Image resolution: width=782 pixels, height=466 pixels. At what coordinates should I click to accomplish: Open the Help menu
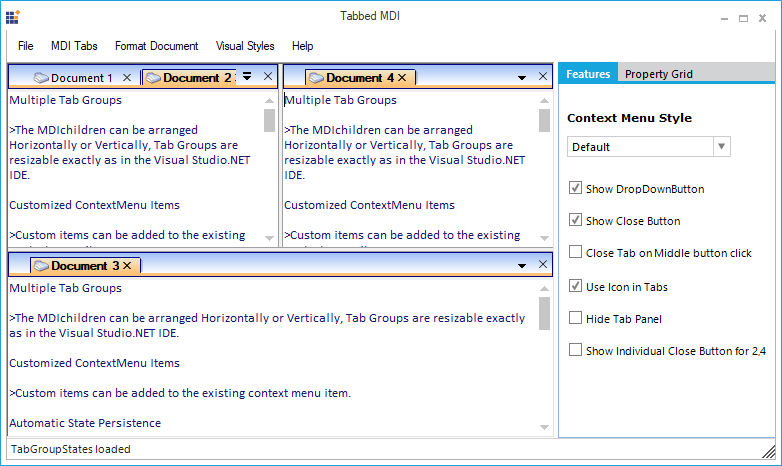coord(302,46)
